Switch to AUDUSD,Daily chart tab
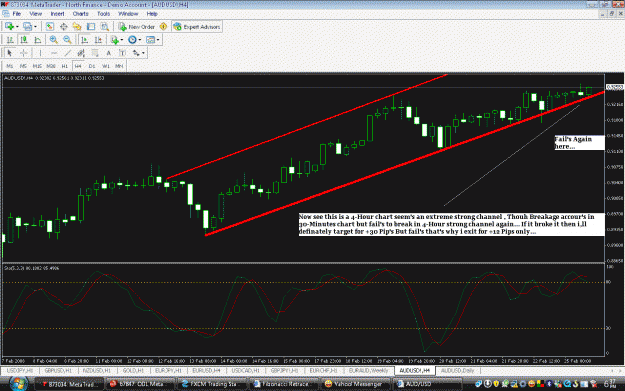This screenshot has height=391, width=625. [458, 371]
